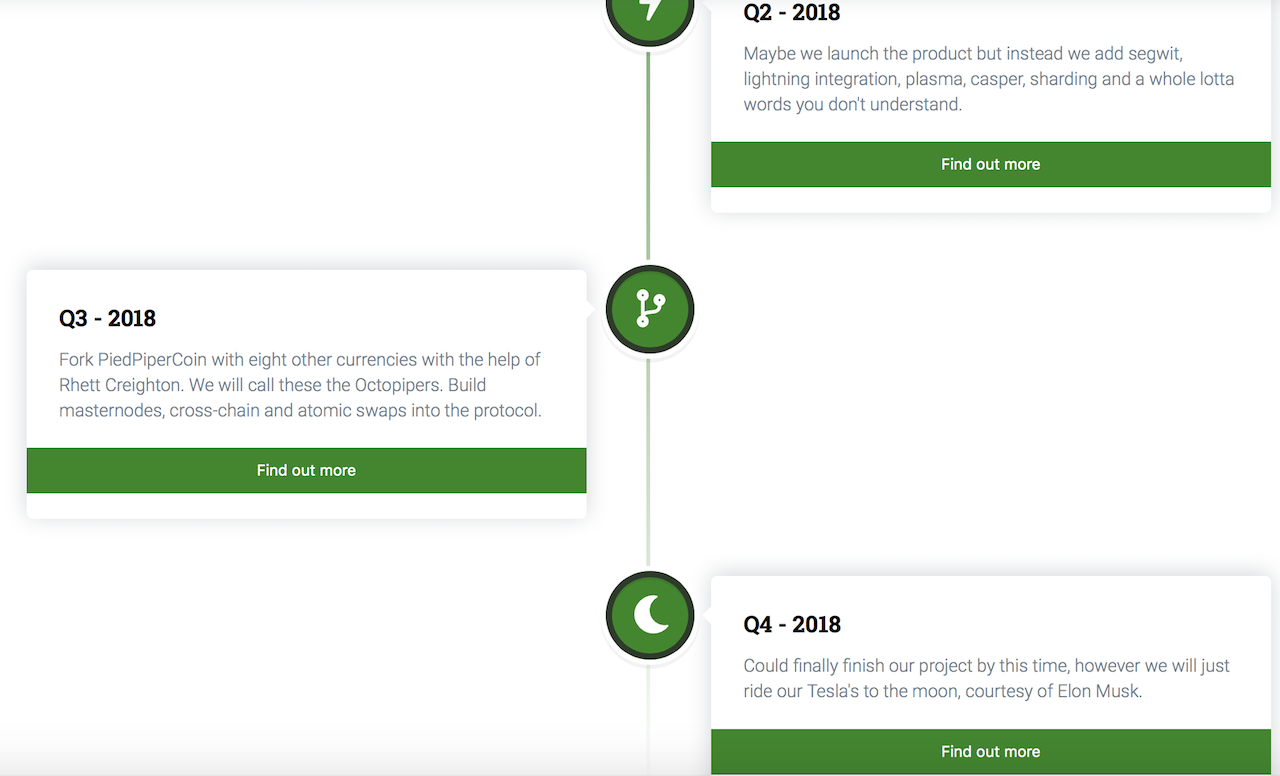Image resolution: width=1280 pixels, height=776 pixels.
Task: Click the Fork PiedPiperCoin description text
Action: tap(300, 385)
